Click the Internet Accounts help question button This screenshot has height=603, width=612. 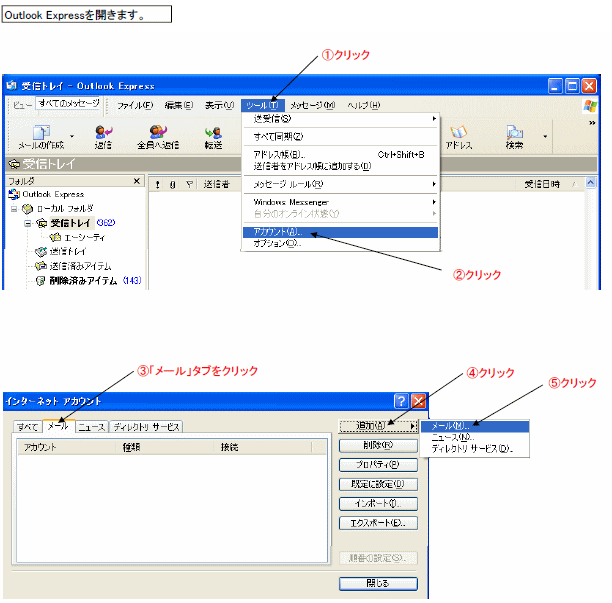tap(401, 401)
